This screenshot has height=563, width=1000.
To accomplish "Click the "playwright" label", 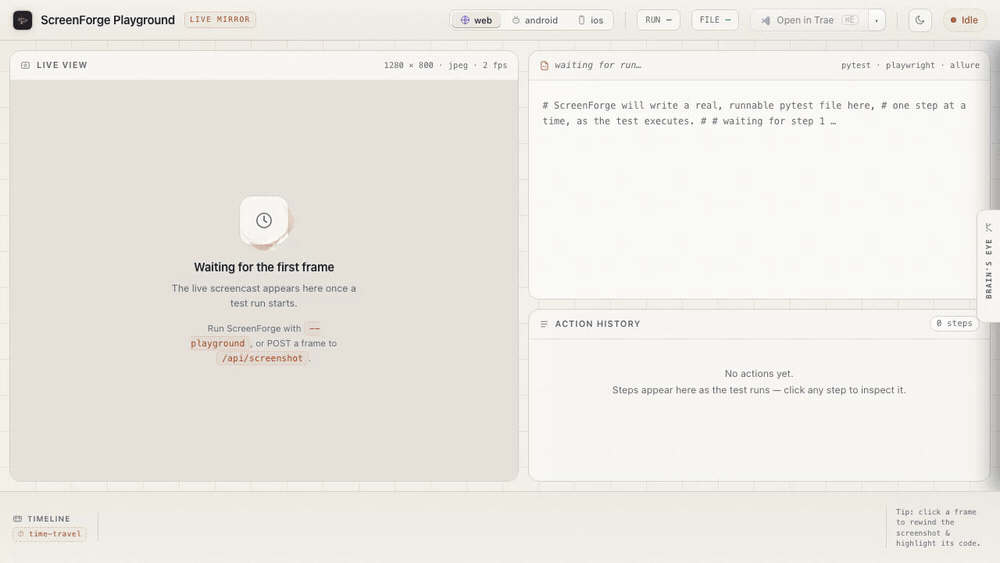I will [x=910, y=65].
